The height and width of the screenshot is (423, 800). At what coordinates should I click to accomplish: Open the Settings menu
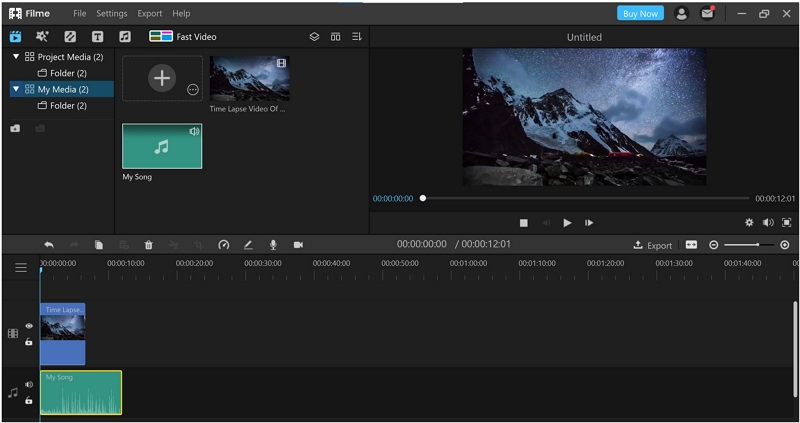pos(112,14)
